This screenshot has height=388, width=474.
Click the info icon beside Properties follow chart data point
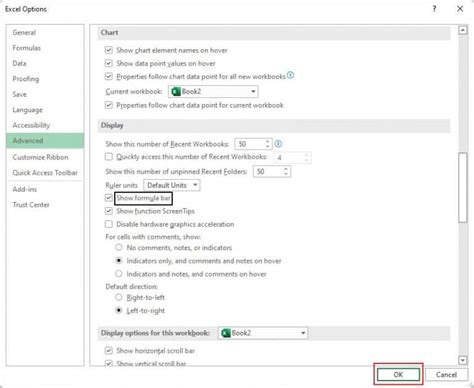290,75
